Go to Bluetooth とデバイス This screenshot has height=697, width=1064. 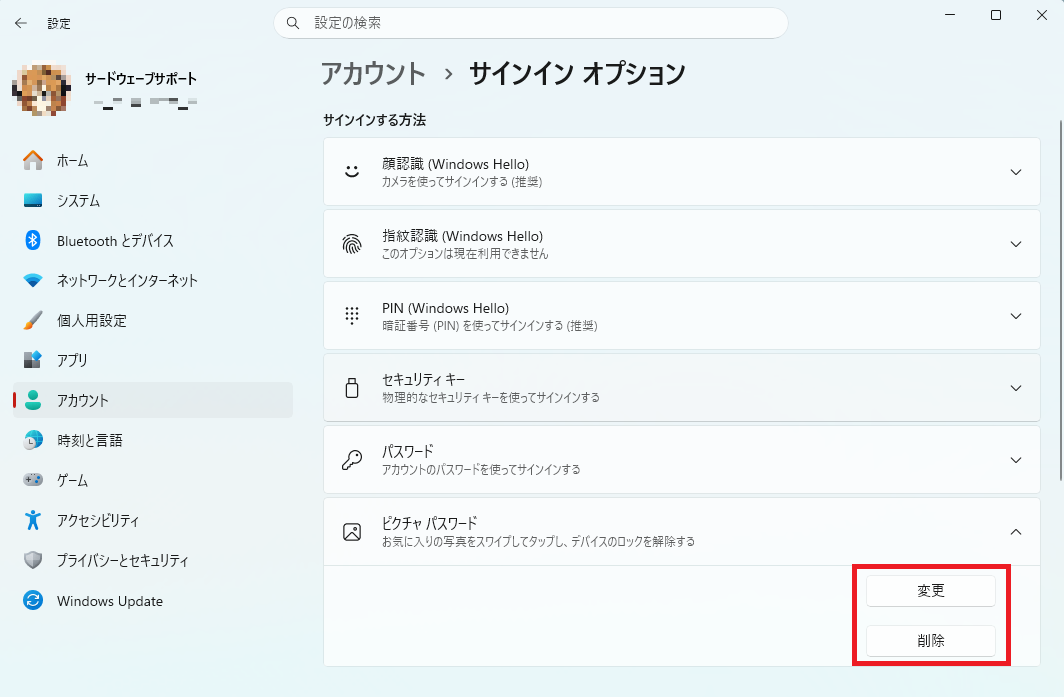click(x=153, y=240)
